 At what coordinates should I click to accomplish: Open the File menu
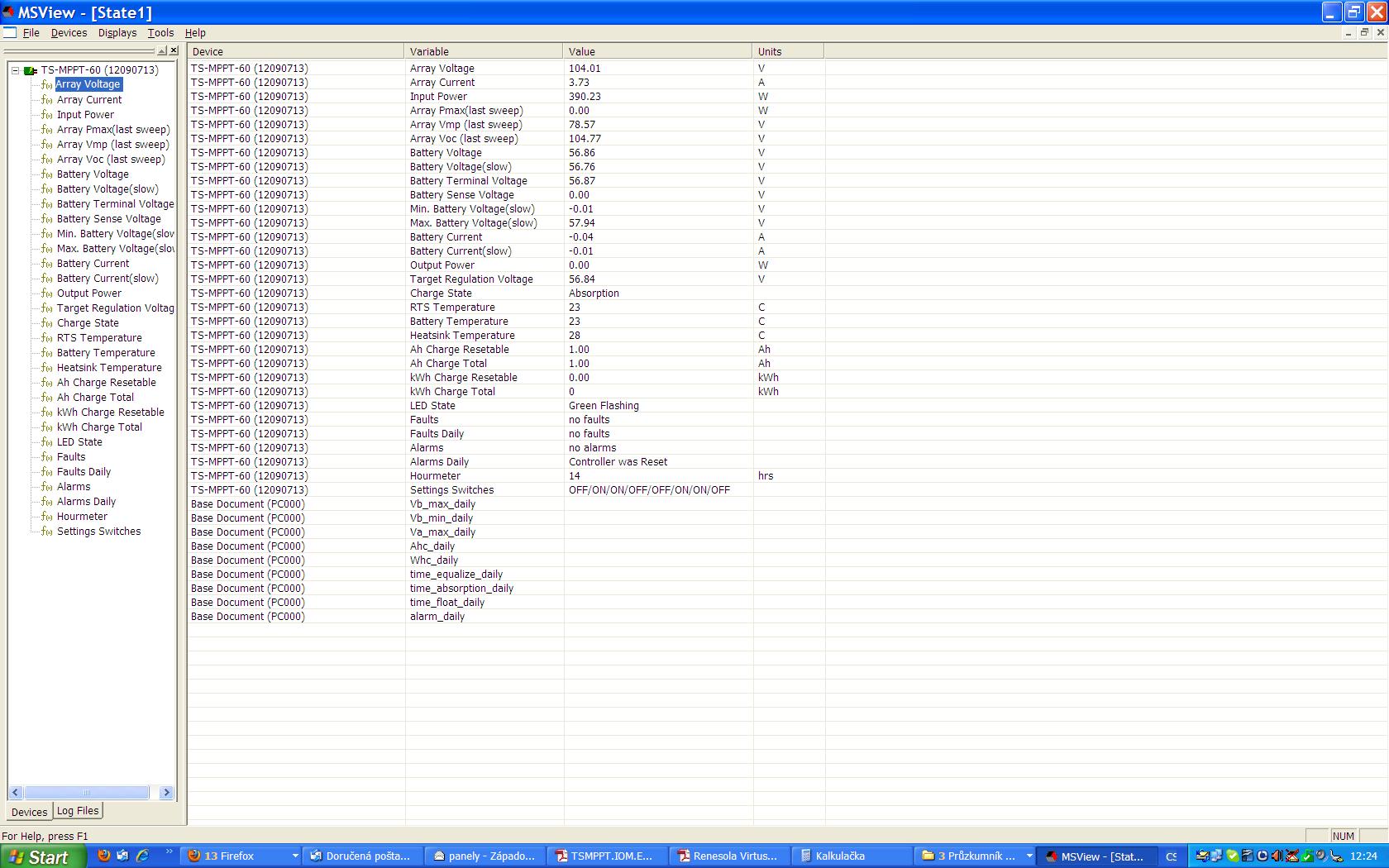pyautogui.click(x=31, y=33)
